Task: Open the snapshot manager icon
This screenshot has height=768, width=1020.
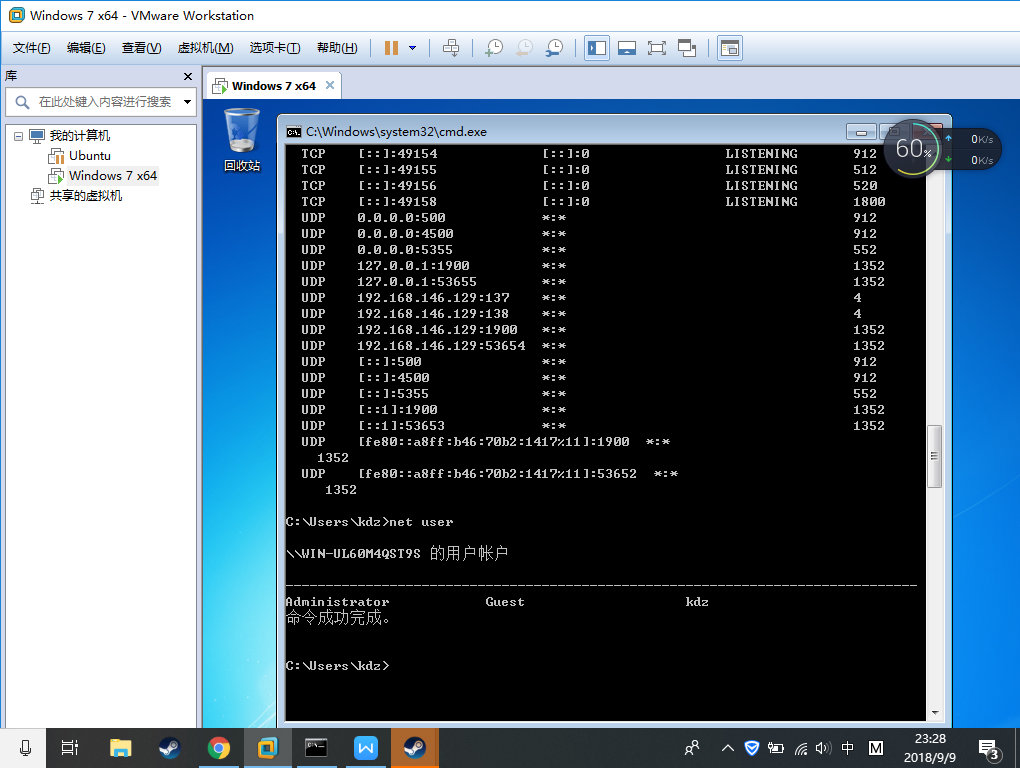Action: [554, 48]
